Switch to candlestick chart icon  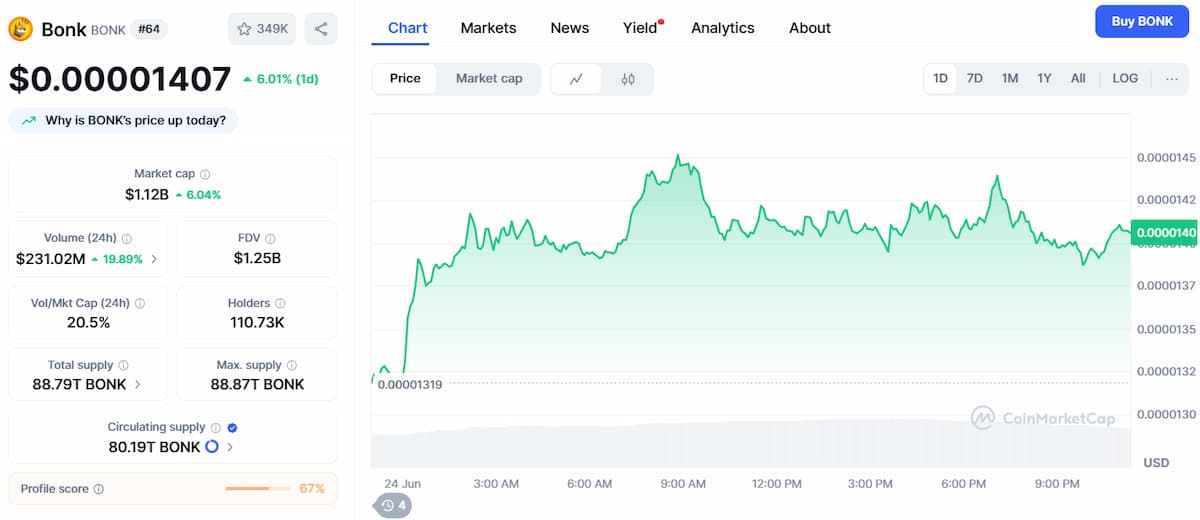[628, 79]
